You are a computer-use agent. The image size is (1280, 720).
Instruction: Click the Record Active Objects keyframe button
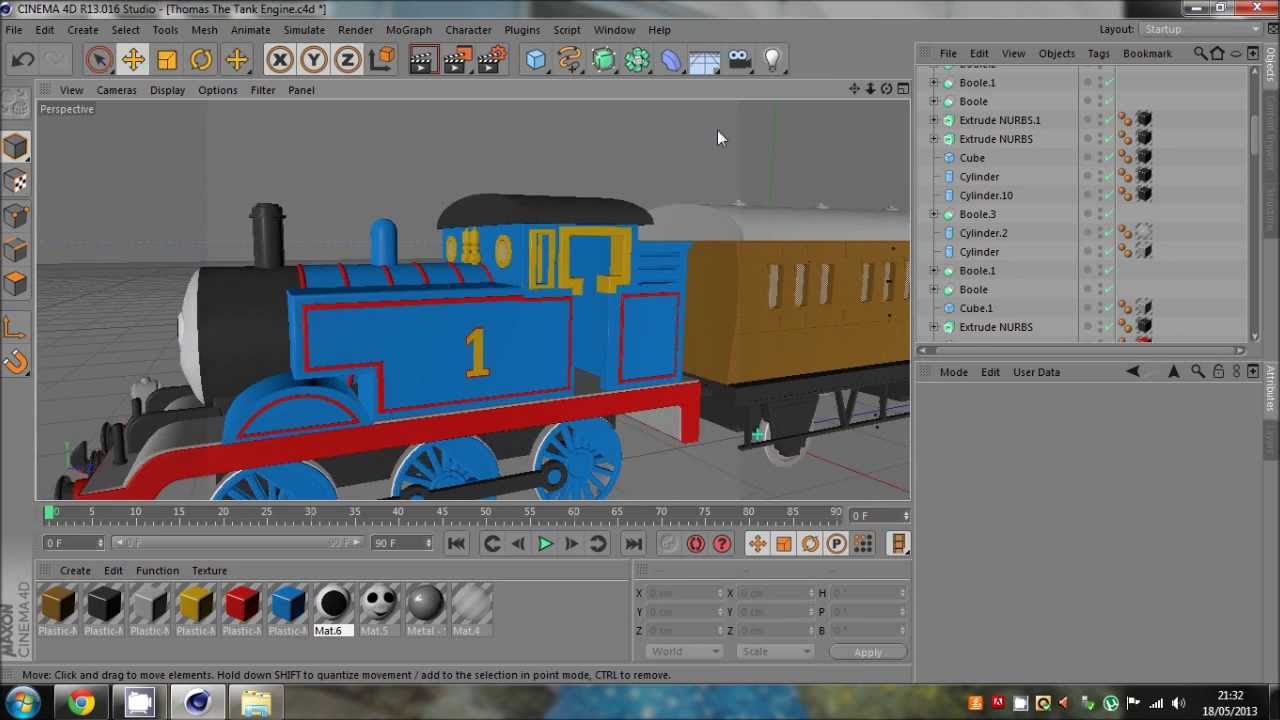coord(669,543)
